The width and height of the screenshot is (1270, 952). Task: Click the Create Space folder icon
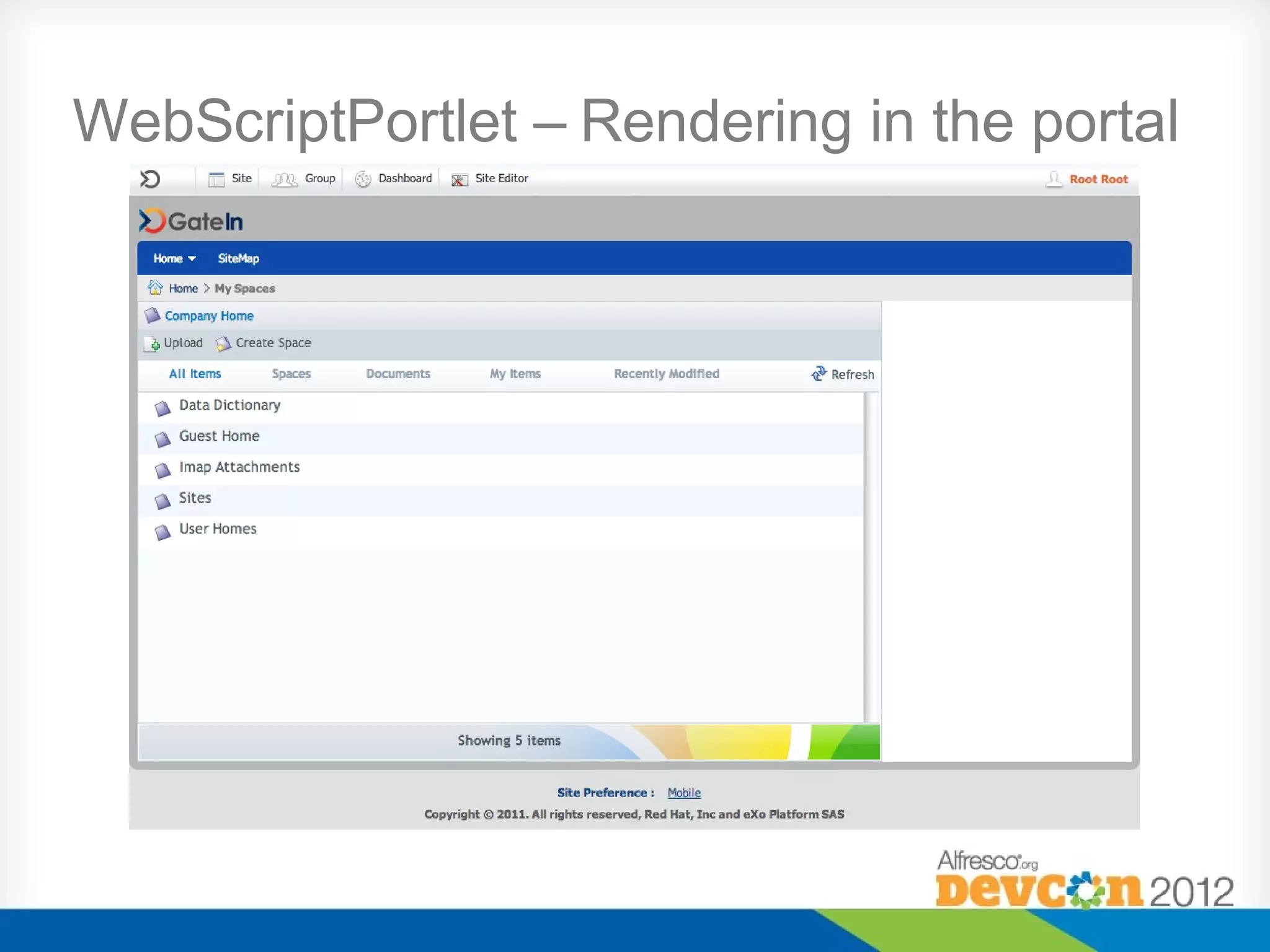223,343
